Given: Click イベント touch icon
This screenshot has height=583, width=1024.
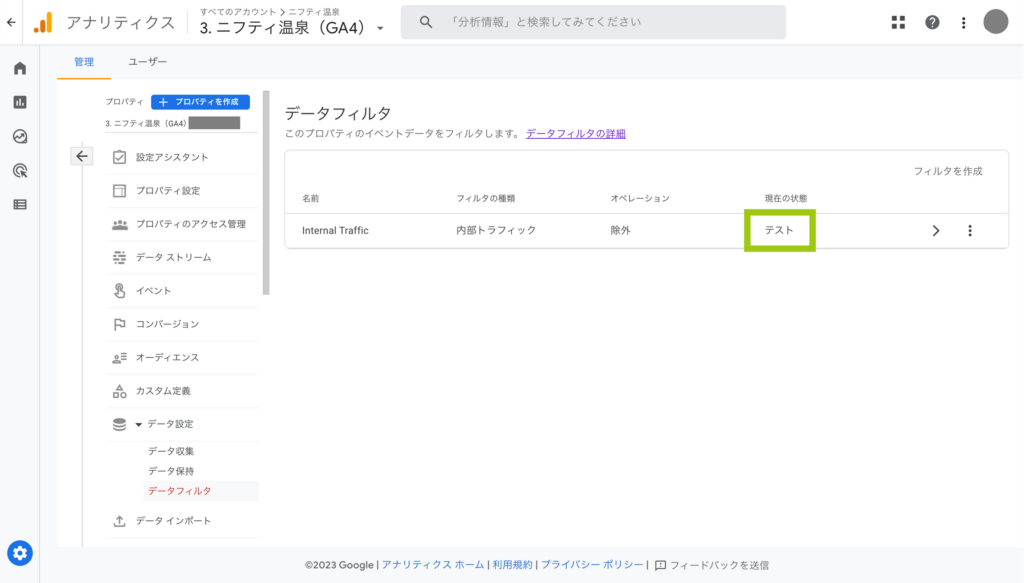Looking at the screenshot, I should 120,291.
